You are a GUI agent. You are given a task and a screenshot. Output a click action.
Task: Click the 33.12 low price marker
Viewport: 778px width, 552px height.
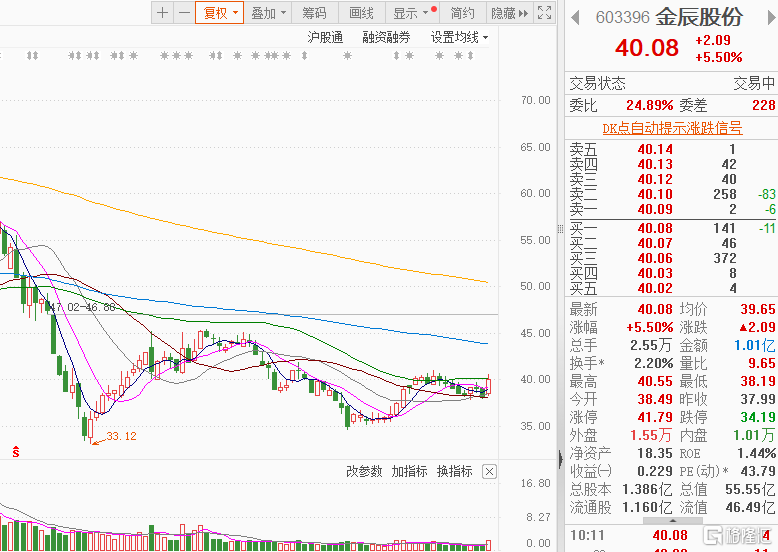pos(121,436)
